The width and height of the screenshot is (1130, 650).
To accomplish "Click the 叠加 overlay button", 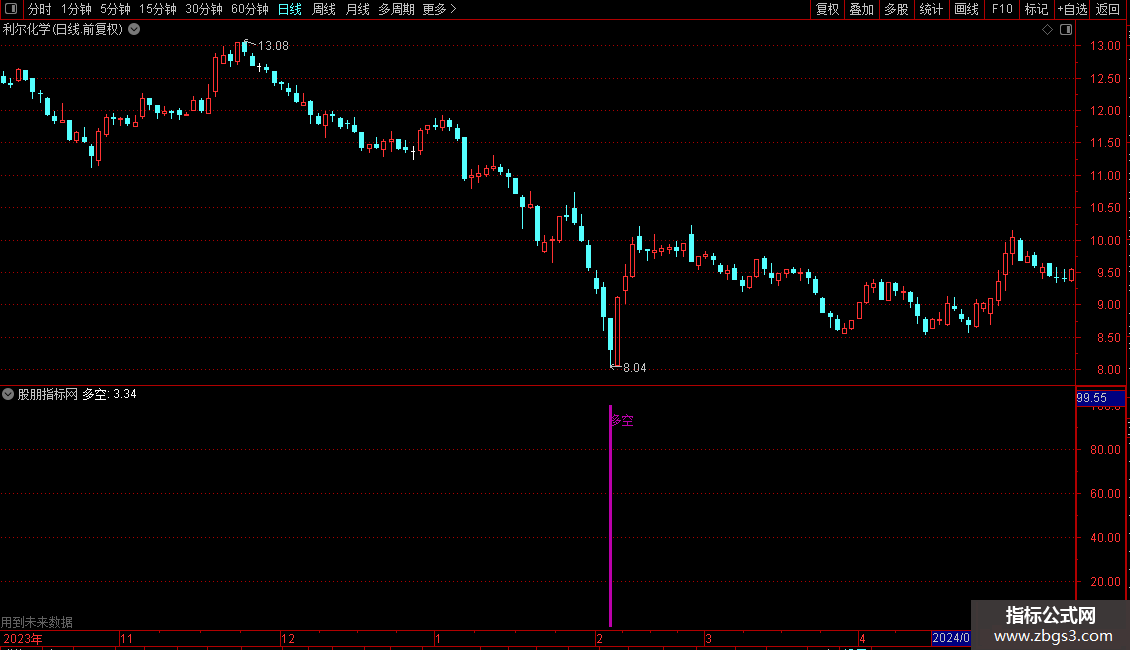I will coord(861,9).
